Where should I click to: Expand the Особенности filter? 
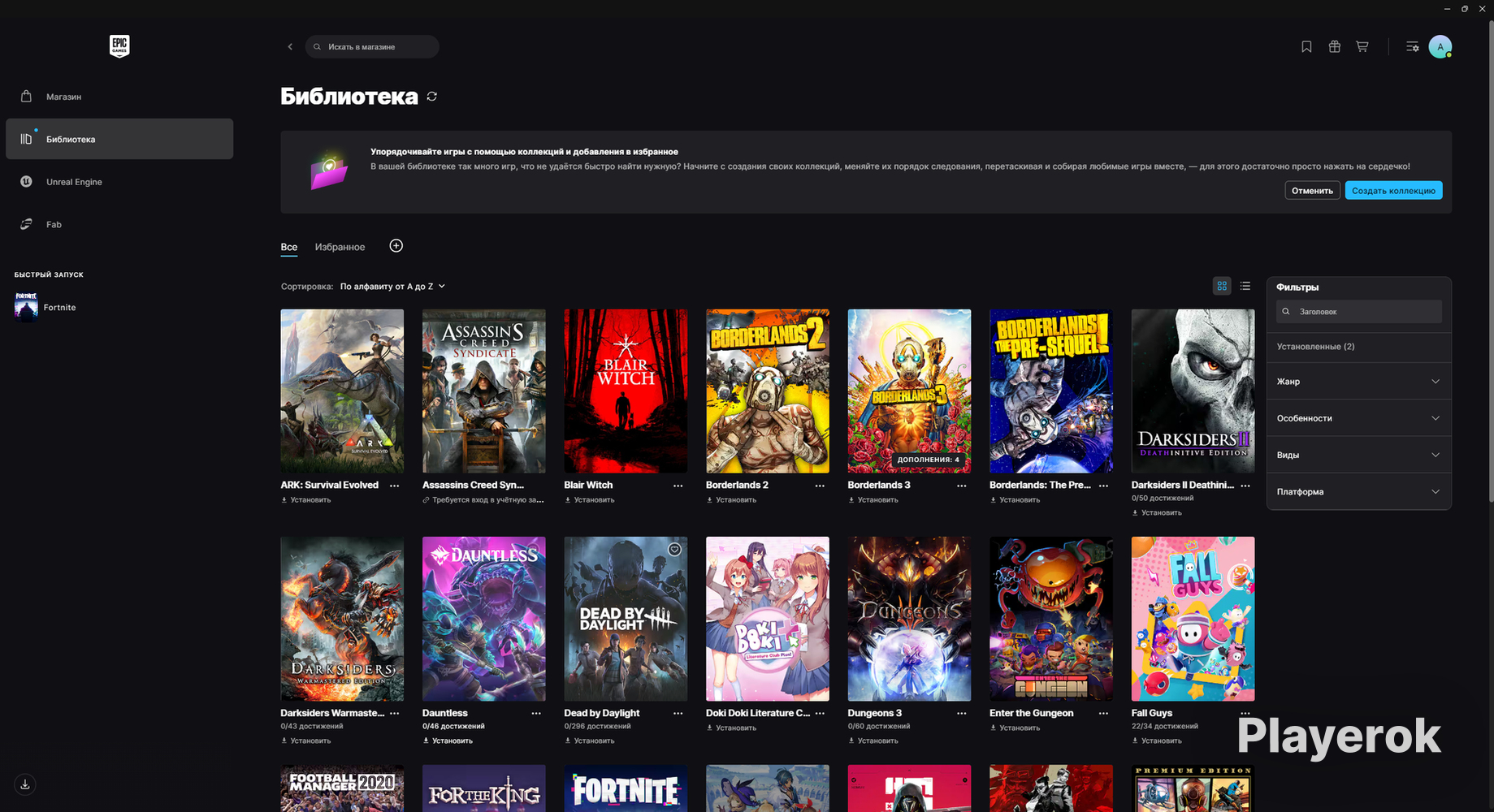pyautogui.click(x=1358, y=418)
